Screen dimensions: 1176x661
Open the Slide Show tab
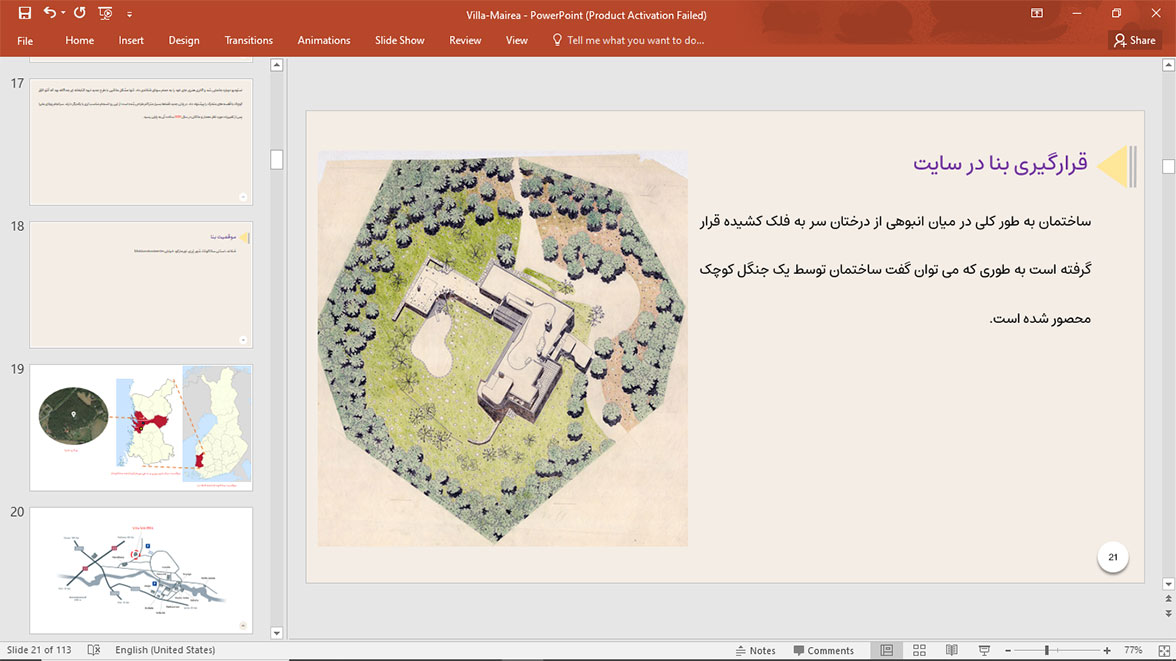point(400,41)
